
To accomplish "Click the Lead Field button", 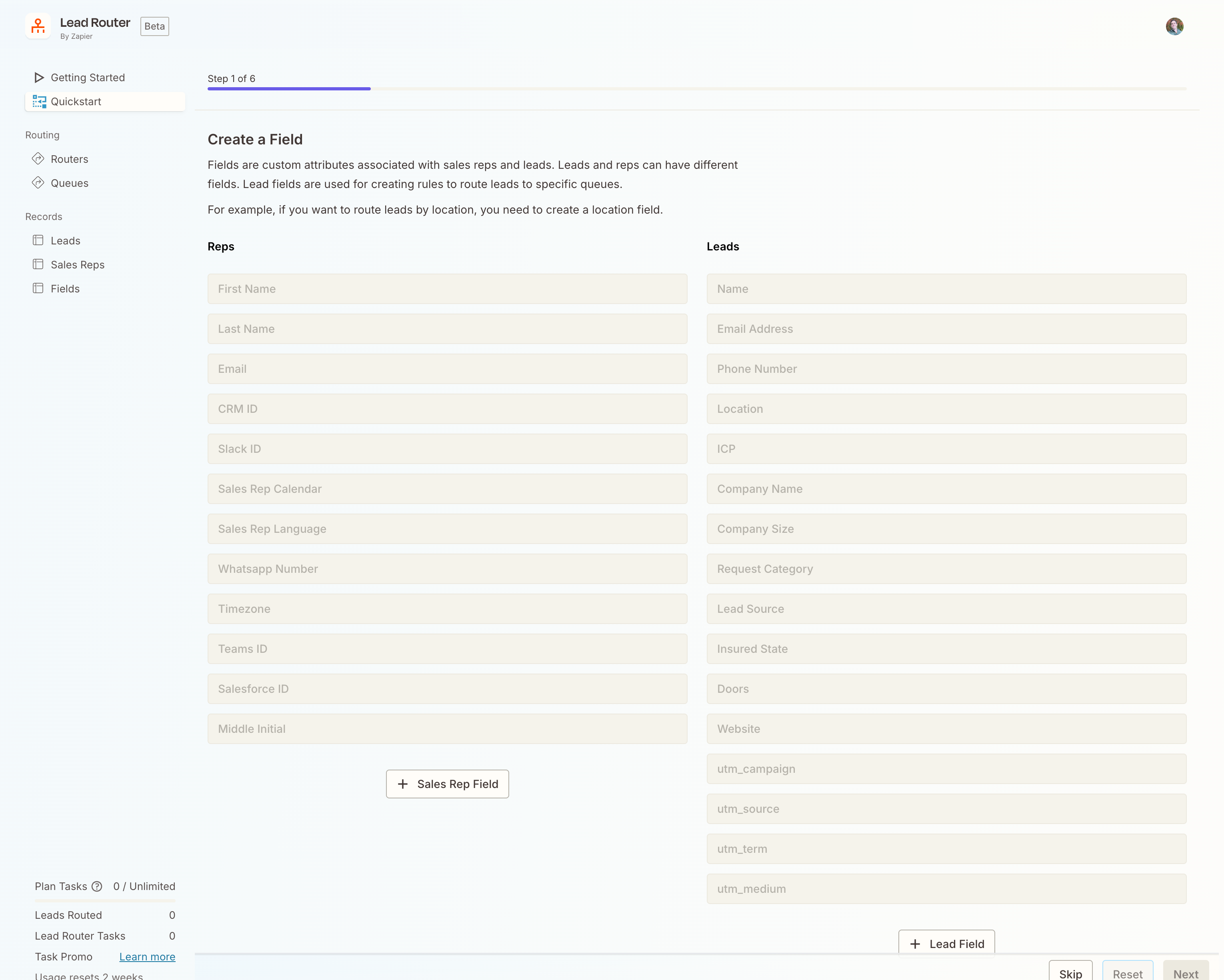I will (946, 943).
